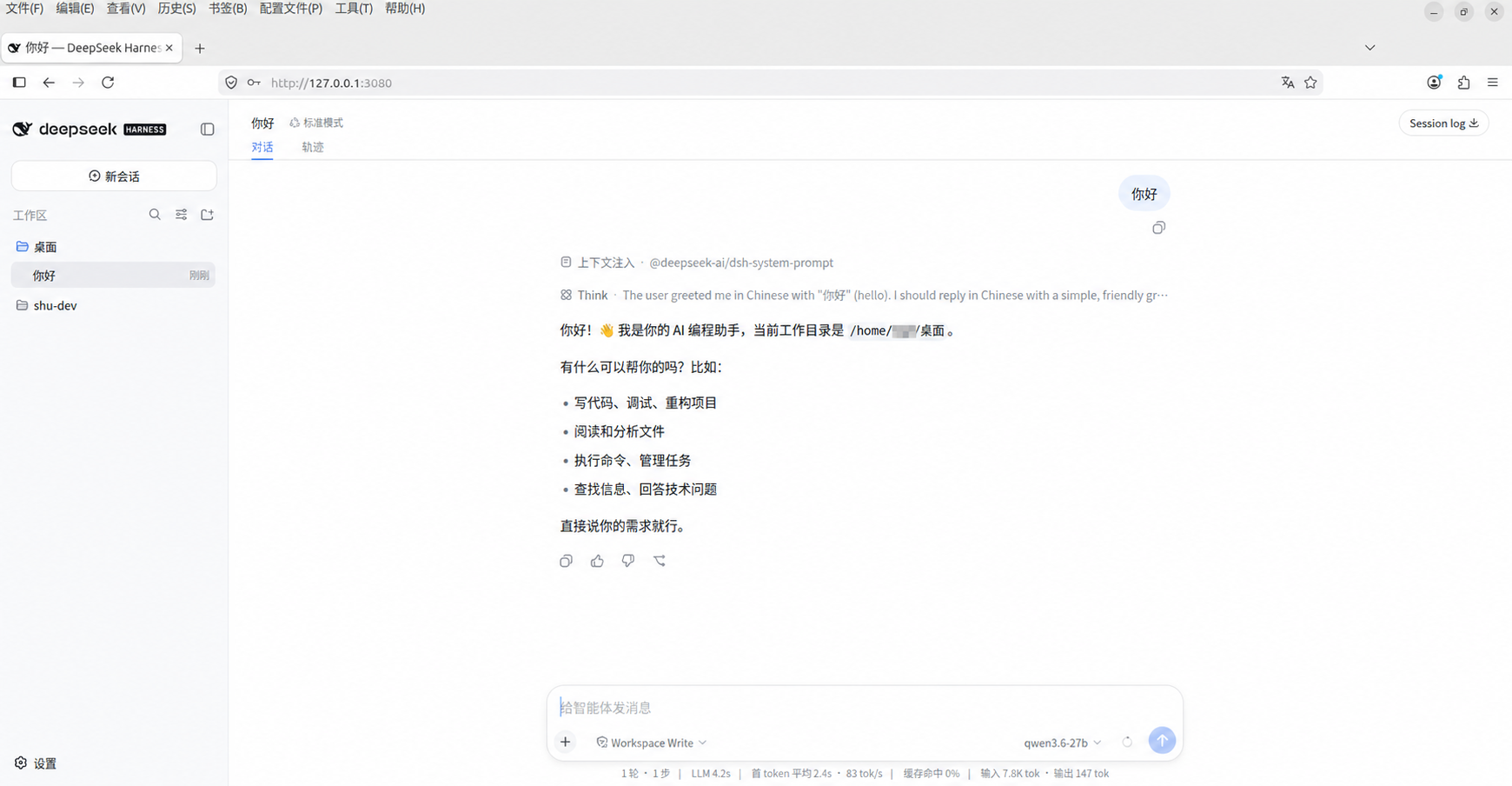Give the reply a thumbs up
This screenshot has width=1512, height=786.
point(597,561)
